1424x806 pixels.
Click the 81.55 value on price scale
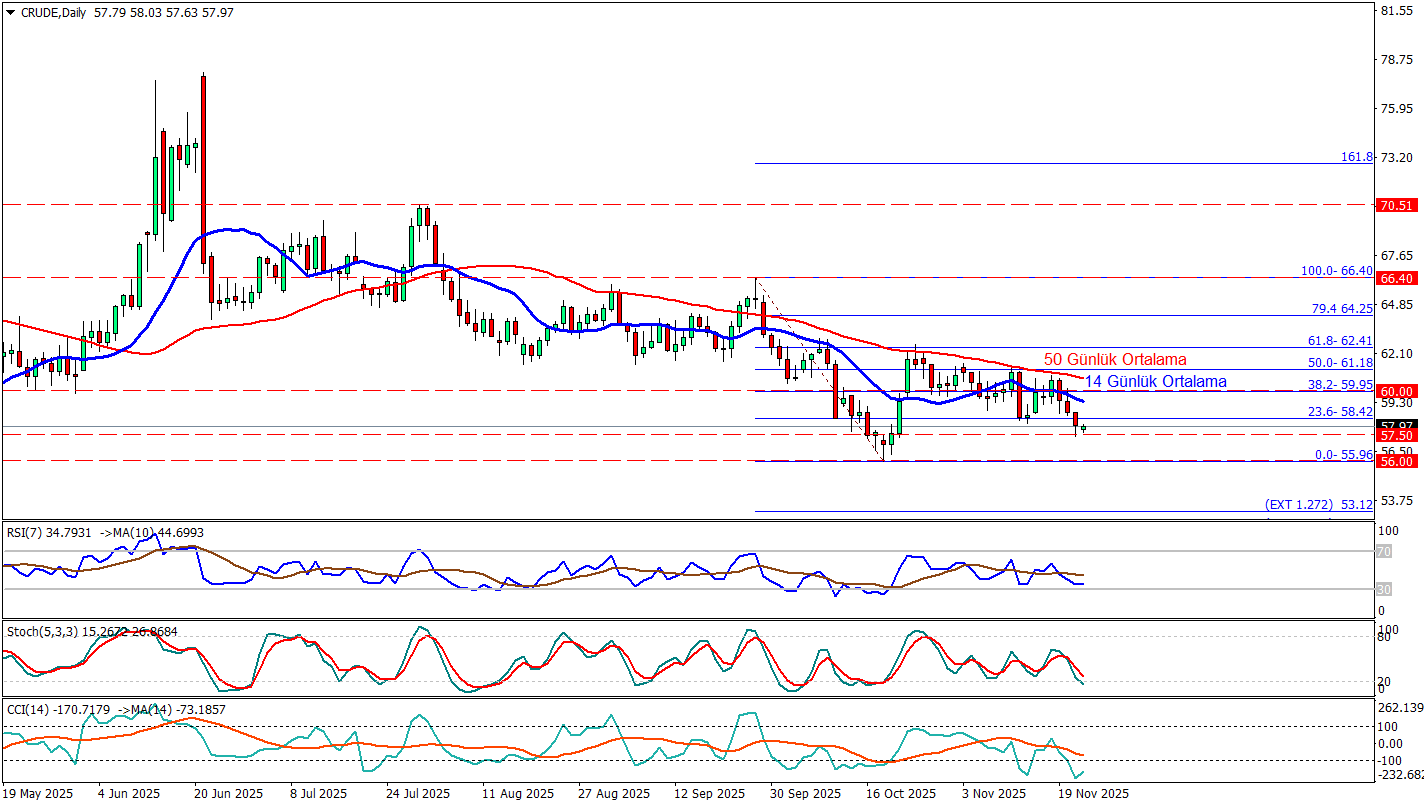[1395, 11]
